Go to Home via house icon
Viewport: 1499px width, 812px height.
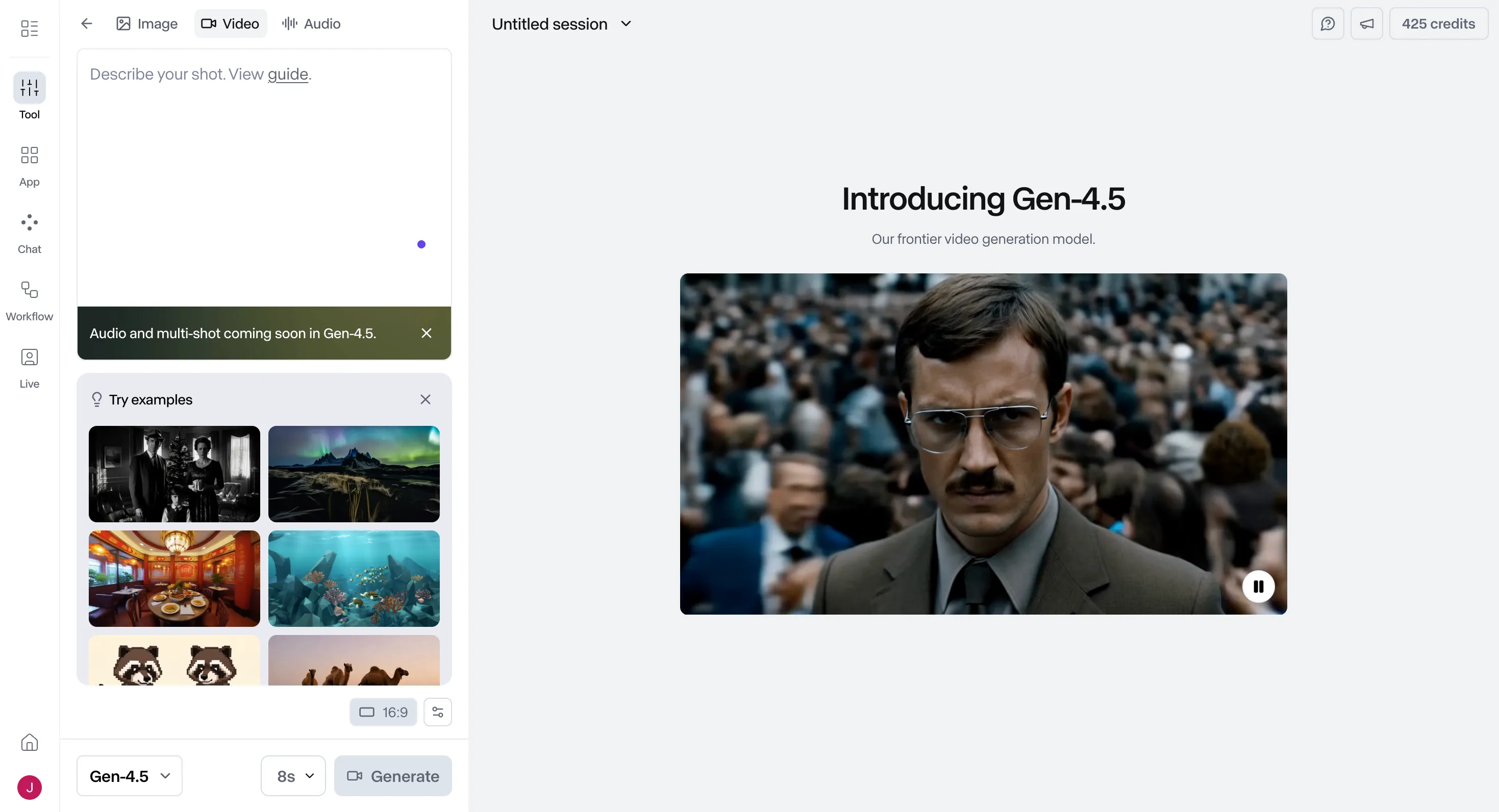pos(29,742)
